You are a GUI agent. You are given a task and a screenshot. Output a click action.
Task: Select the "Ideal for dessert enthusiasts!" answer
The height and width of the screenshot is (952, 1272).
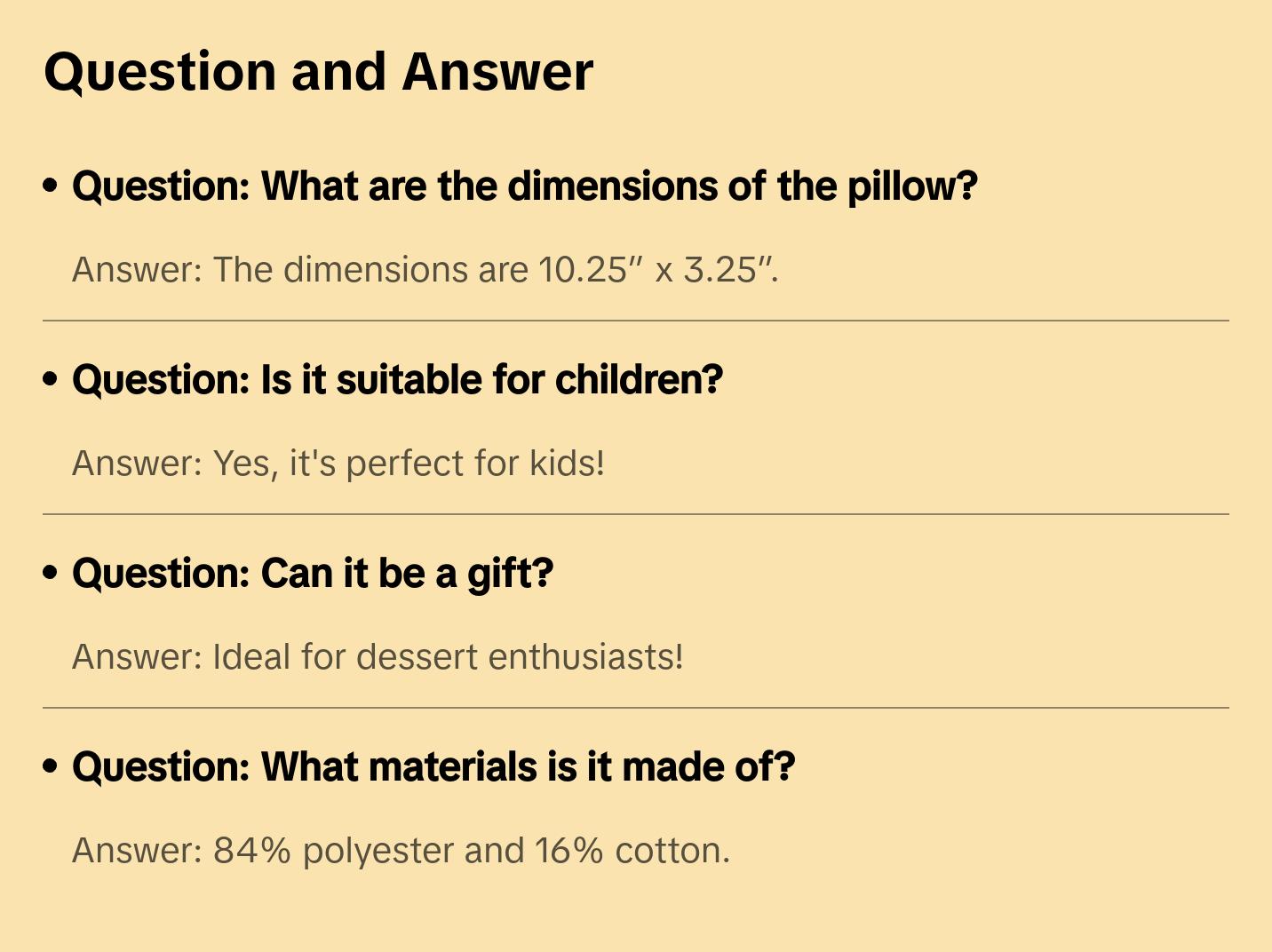[378, 657]
